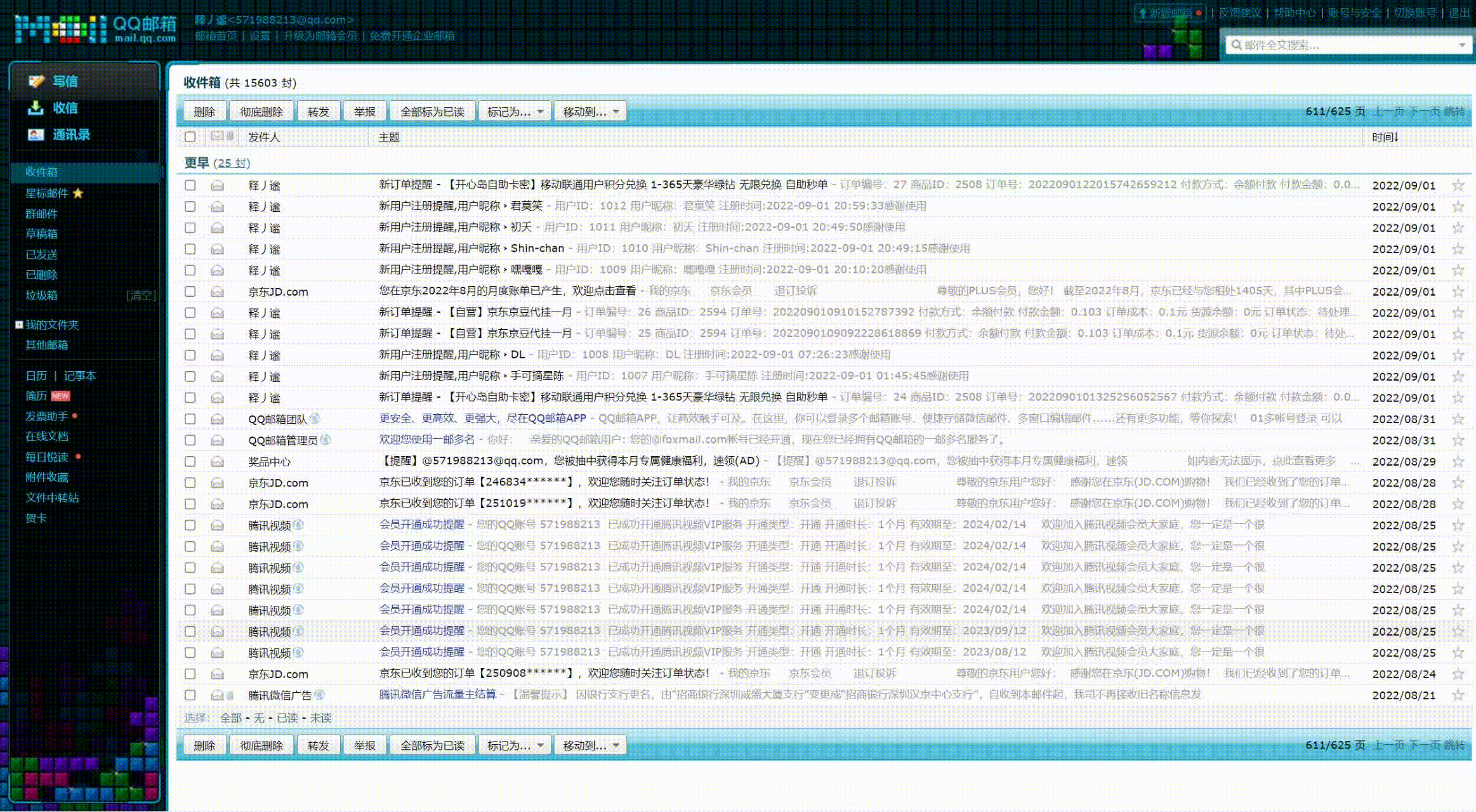Click the top 下一页 link
The height and width of the screenshot is (812, 1476).
[x=1423, y=112]
